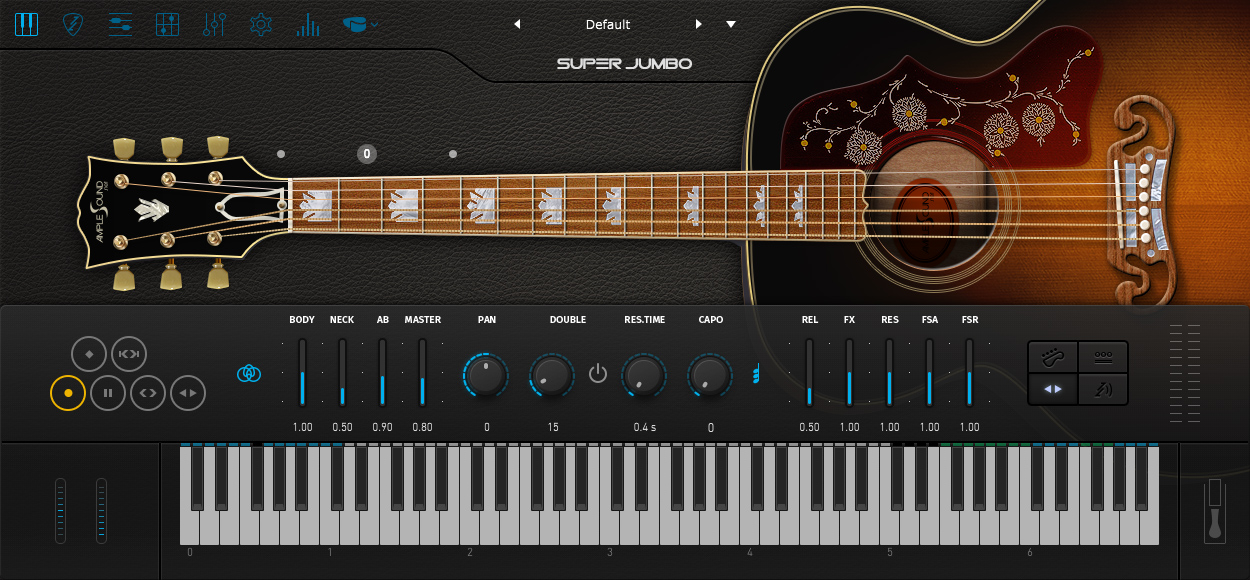Click the MASTER volume slider
The height and width of the screenshot is (580, 1250).
[422, 373]
